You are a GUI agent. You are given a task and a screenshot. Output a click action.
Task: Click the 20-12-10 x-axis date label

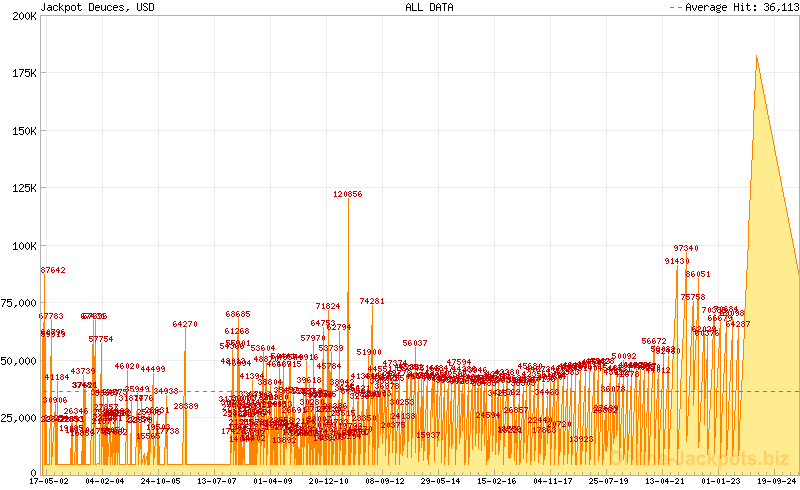click(x=329, y=481)
